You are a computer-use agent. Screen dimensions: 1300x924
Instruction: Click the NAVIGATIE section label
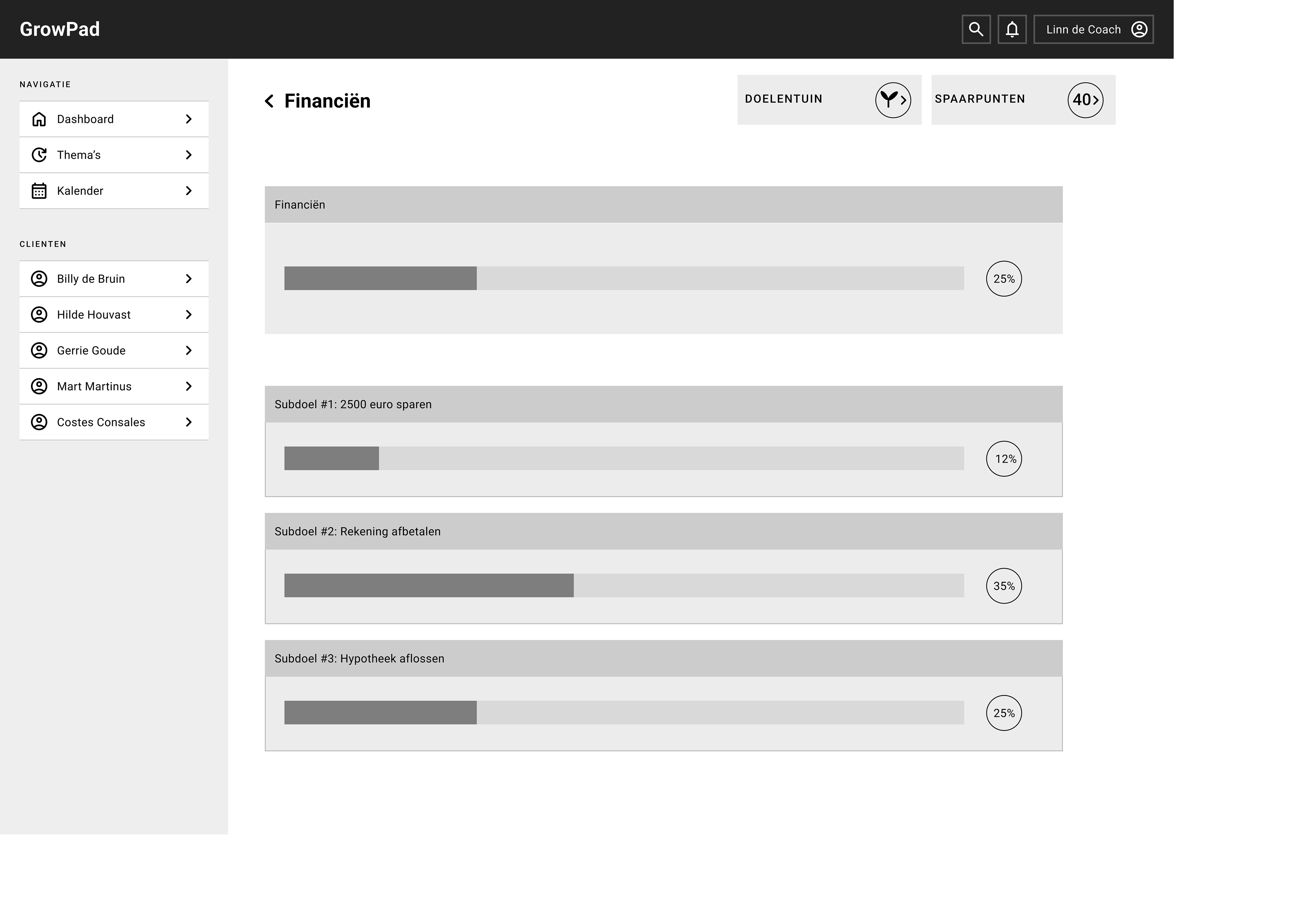point(45,84)
